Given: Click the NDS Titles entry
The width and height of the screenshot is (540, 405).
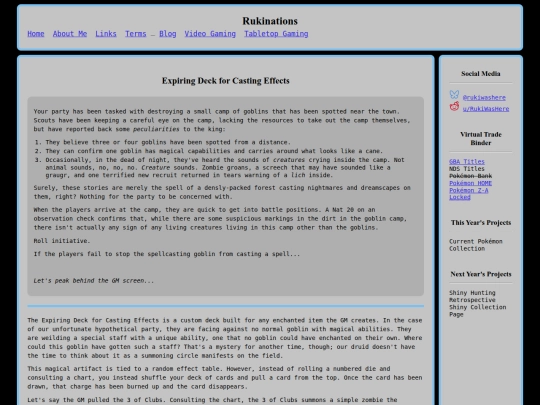Looking at the screenshot, I should point(467,169).
